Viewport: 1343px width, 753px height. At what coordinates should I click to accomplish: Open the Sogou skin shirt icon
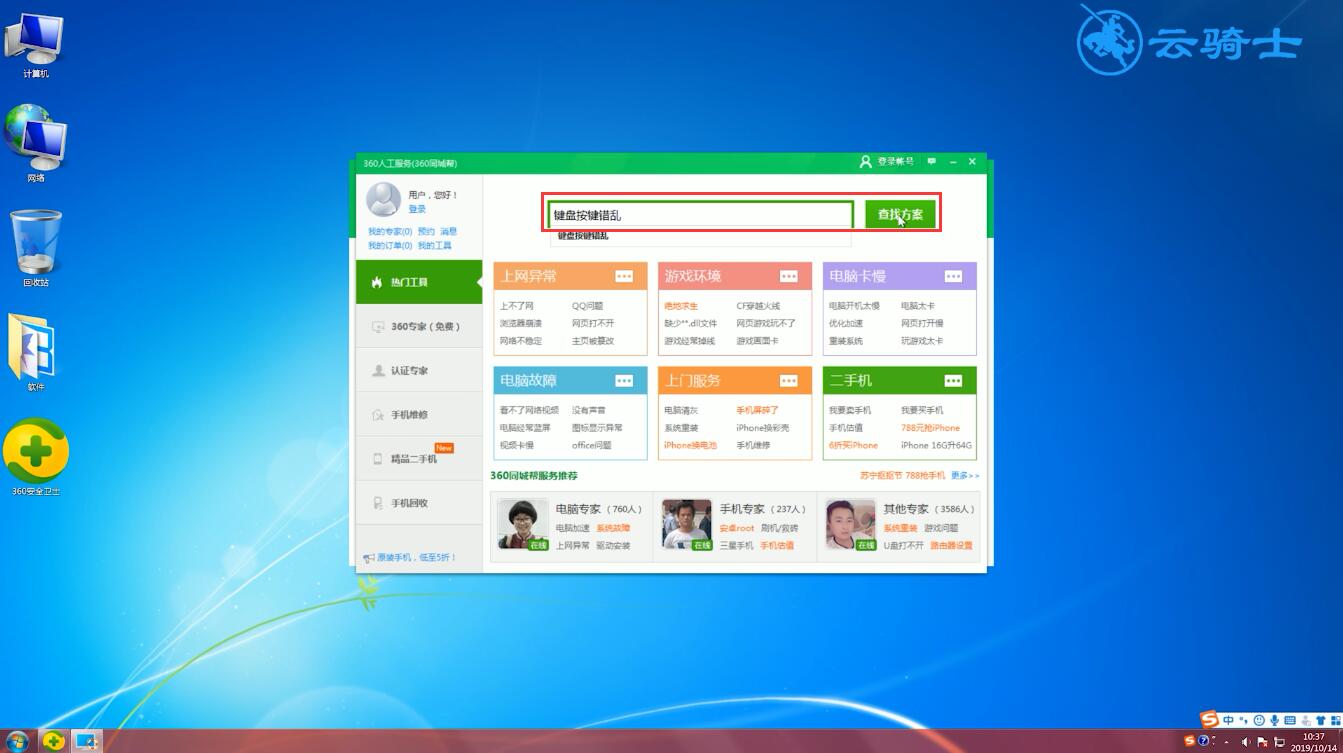[1321, 720]
